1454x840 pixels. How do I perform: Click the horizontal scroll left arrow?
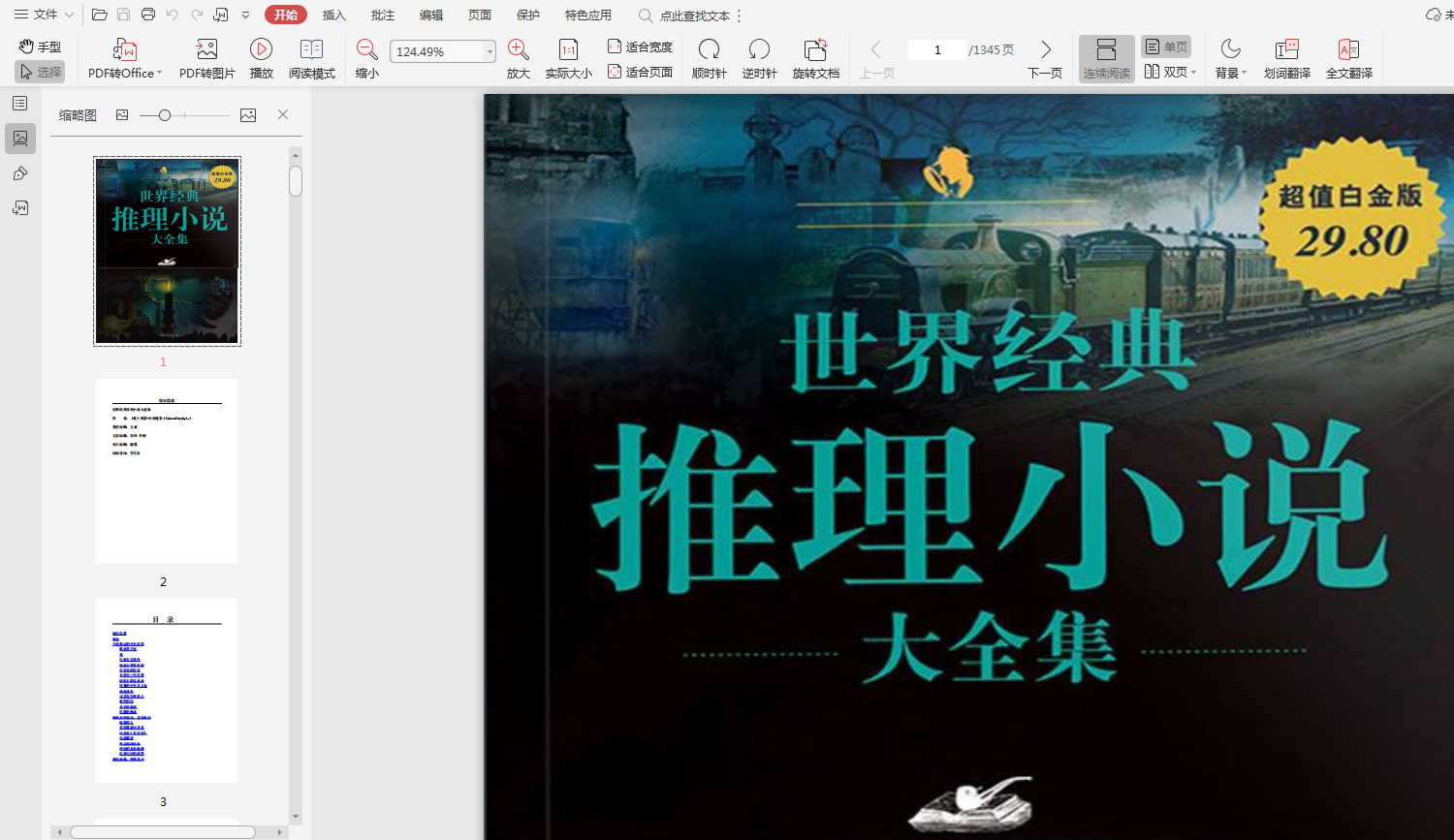coord(59,832)
